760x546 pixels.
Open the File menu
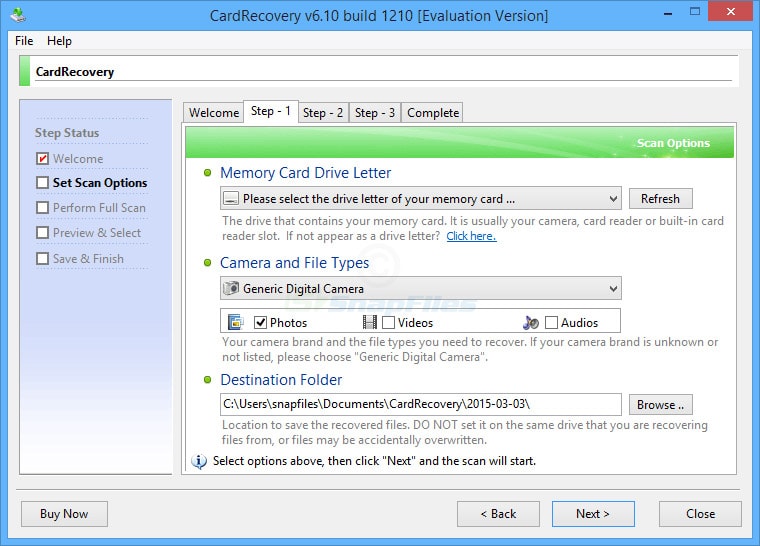point(24,41)
